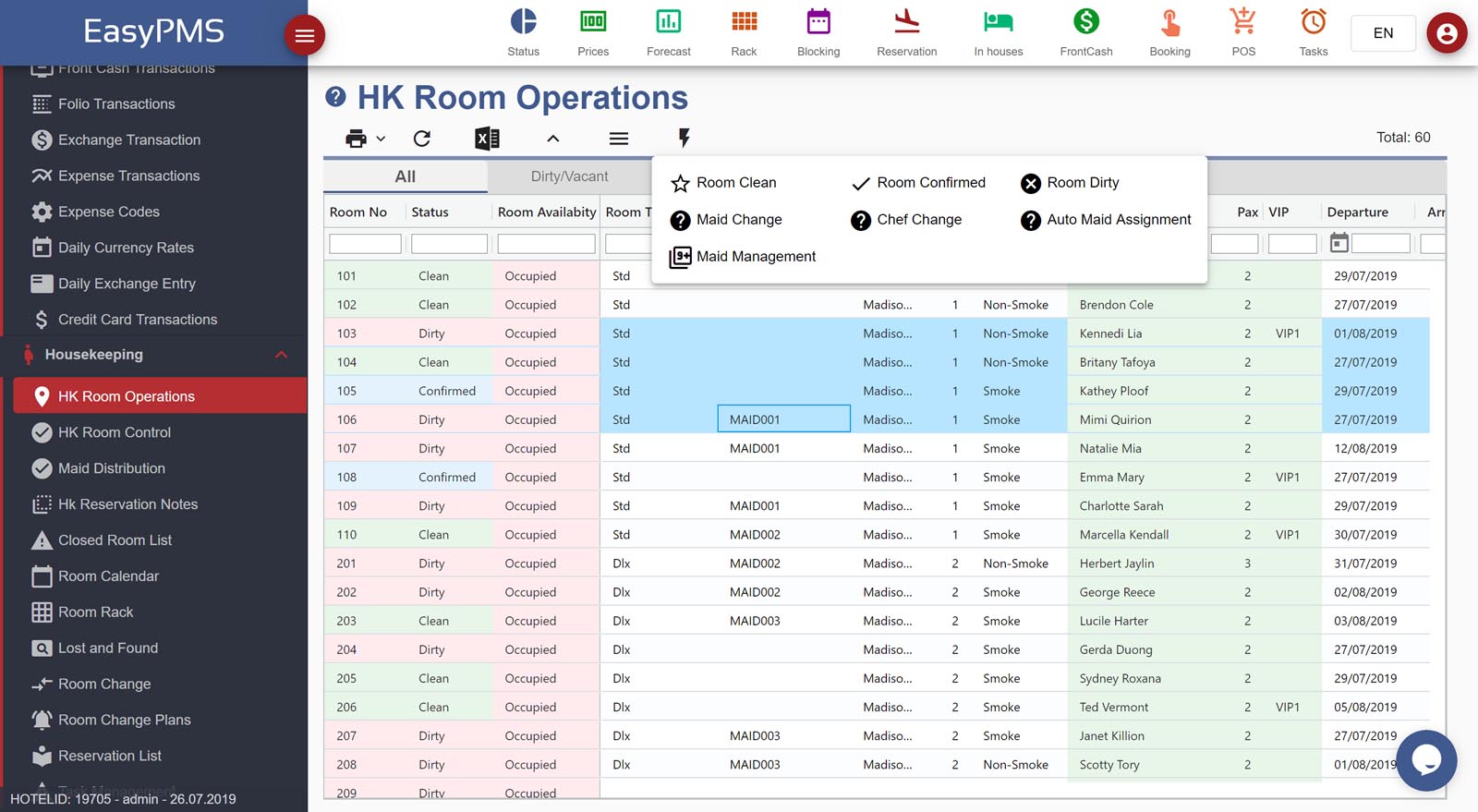Collapse panel using up chevron in toolbar
Screen dimensions: 1478x812
[553, 139]
